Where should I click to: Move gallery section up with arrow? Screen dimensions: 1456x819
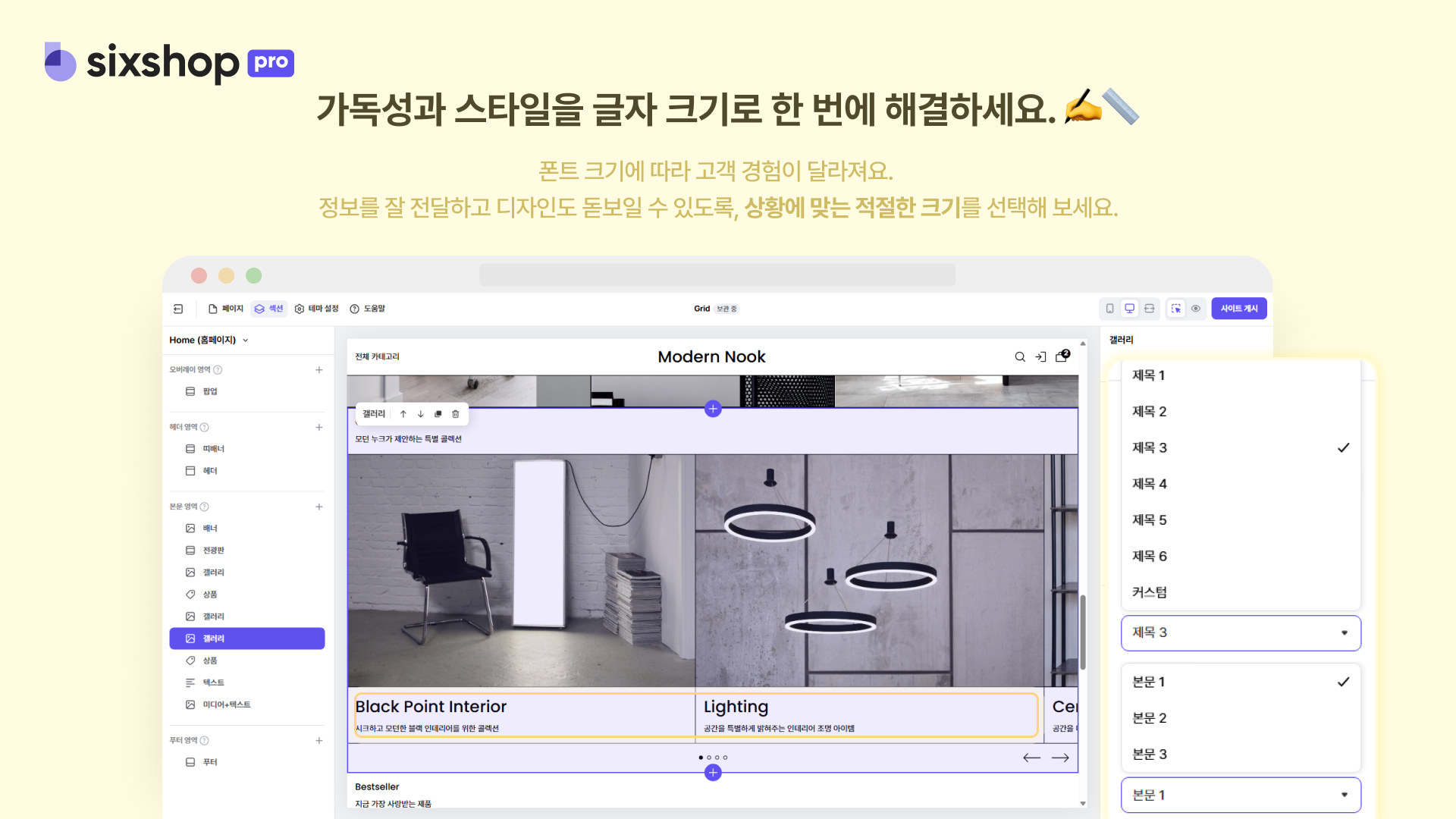[x=403, y=414]
